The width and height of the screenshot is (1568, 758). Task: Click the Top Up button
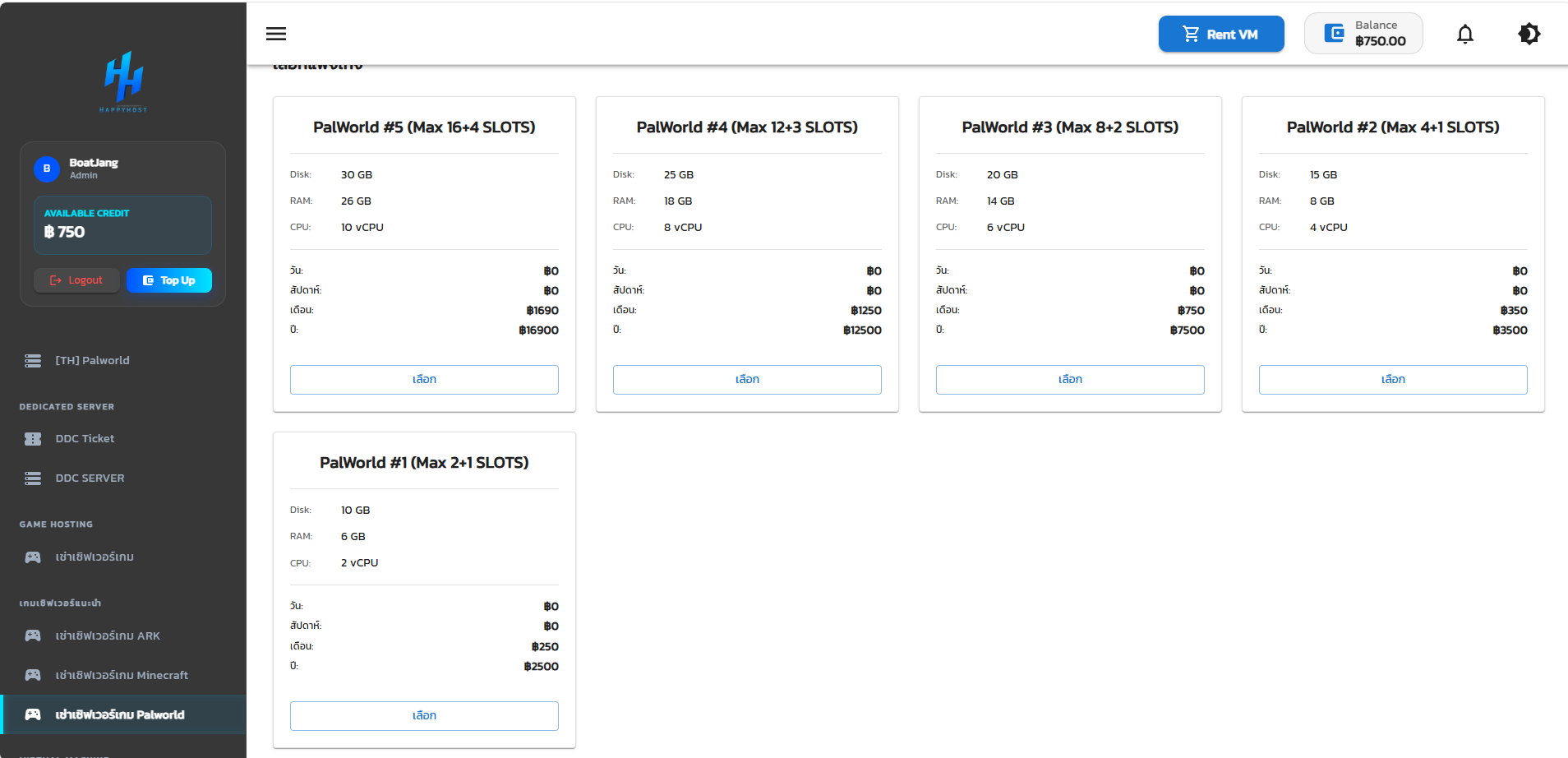click(169, 280)
